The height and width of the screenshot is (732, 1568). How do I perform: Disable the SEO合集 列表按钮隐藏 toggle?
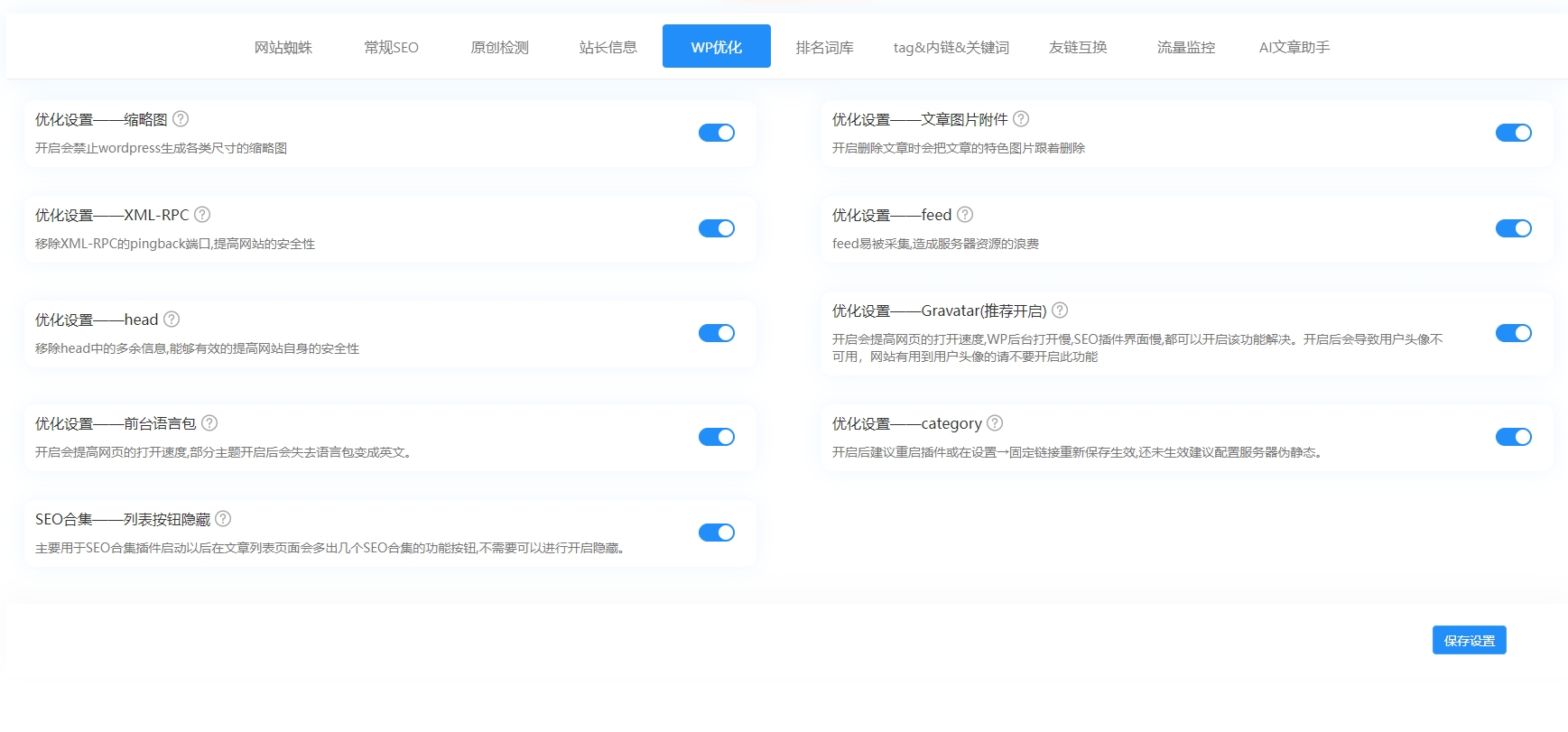point(716,533)
